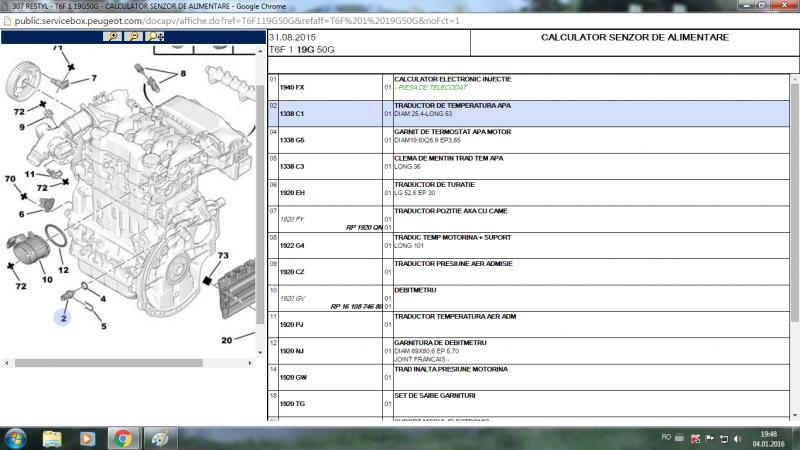Click TRADUCTOR DE TEMPERATURA APA row
This screenshot has width=800, height=450.
[529, 113]
